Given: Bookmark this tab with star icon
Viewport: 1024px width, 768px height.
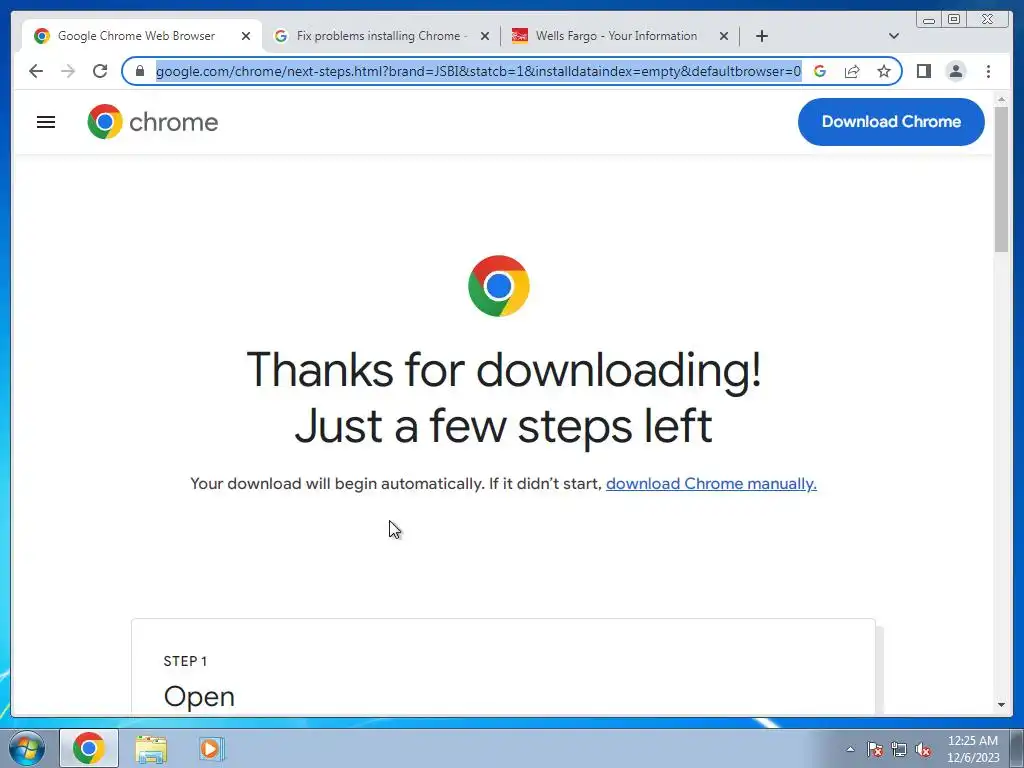Looking at the screenshot, I should coord(884,71).
